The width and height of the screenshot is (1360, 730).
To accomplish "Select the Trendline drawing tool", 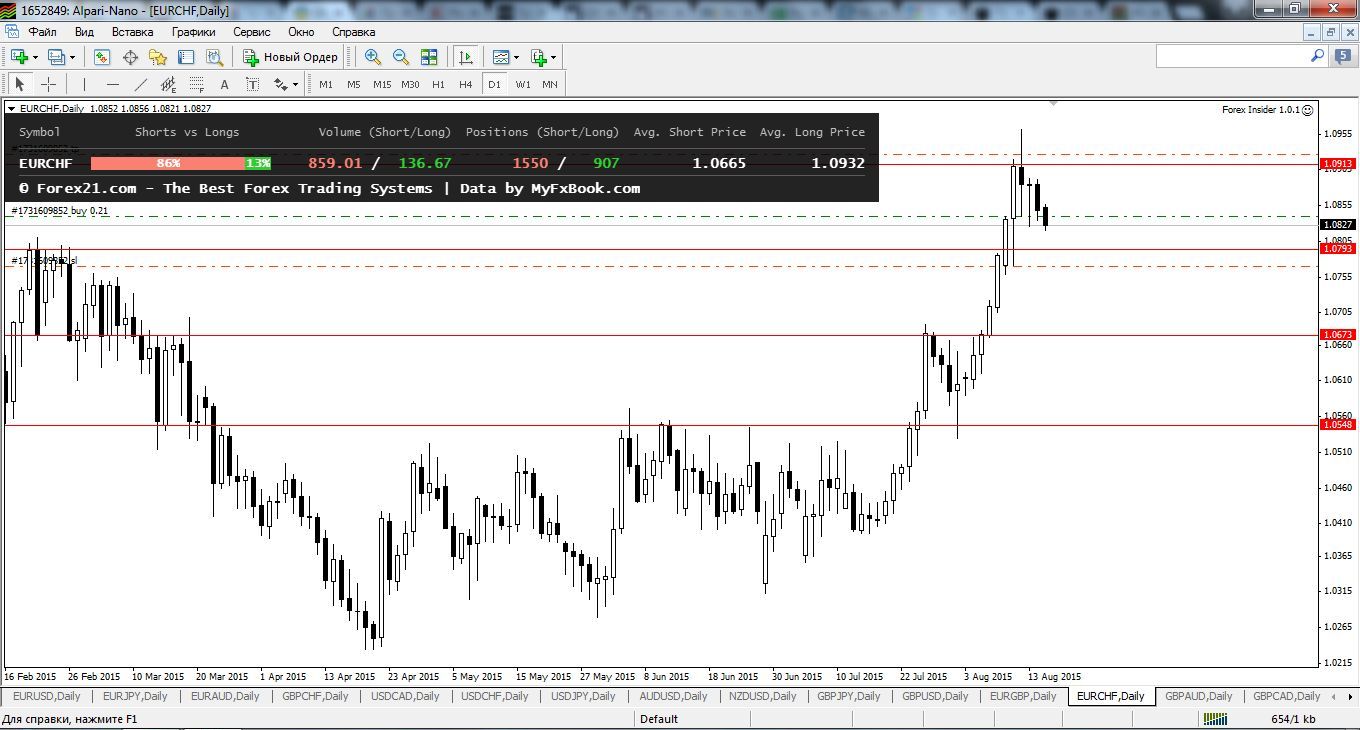I will tap(140, 84).
